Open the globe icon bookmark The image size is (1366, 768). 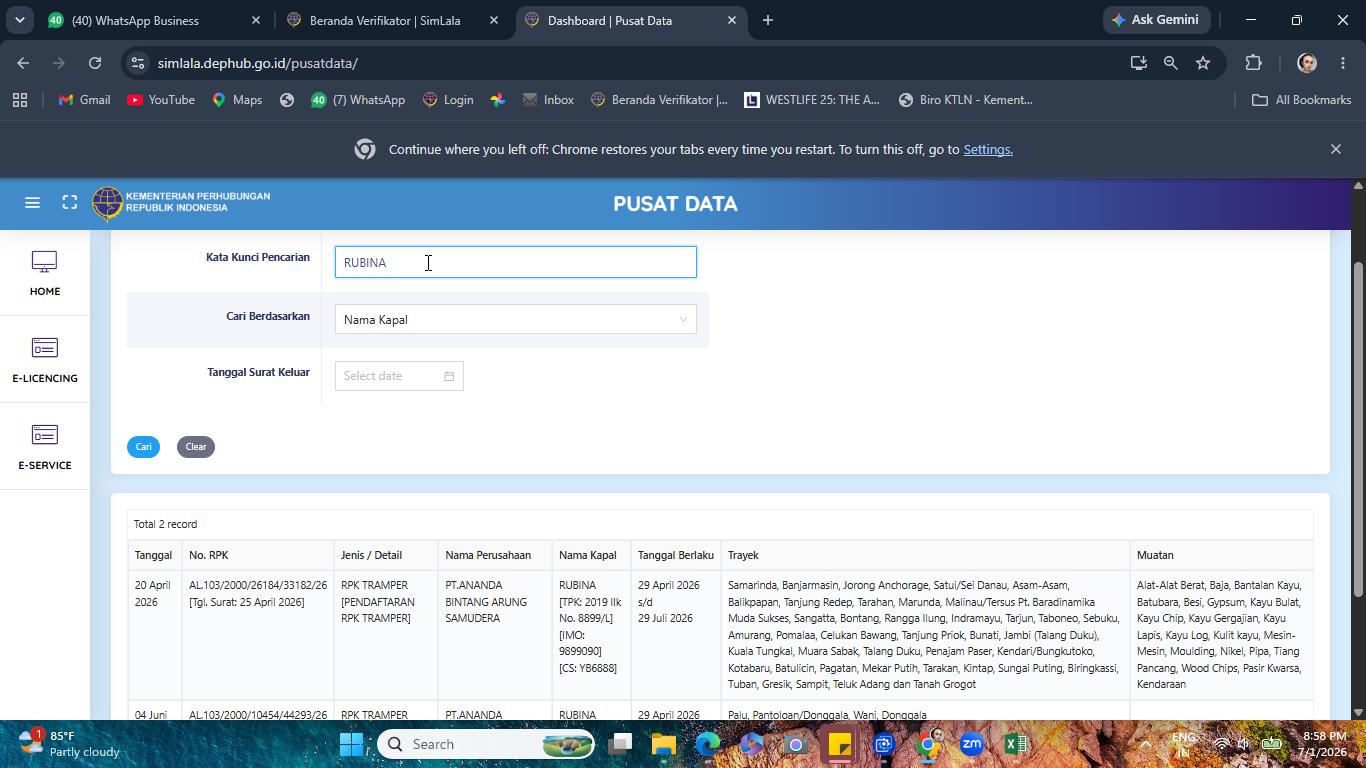(287, 100)
